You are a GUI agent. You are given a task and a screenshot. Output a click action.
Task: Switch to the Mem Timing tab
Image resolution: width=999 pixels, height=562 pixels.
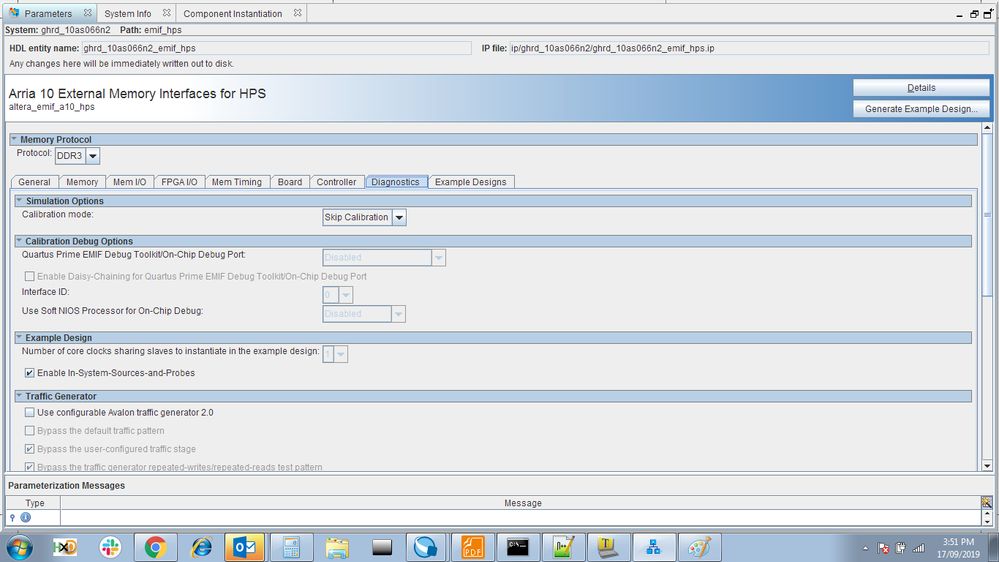pos(236,182)
